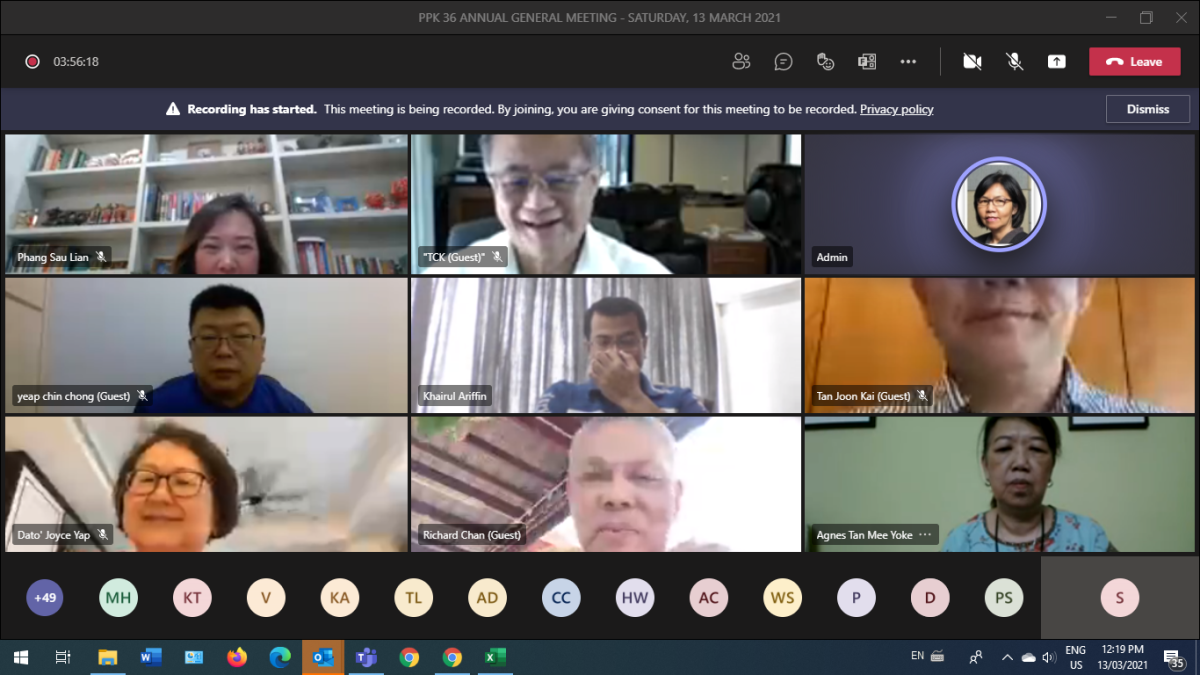This screenshot has width=1200, height=675.
Task: Click the red recording indicator icon
Action: (x=32, y=61)
